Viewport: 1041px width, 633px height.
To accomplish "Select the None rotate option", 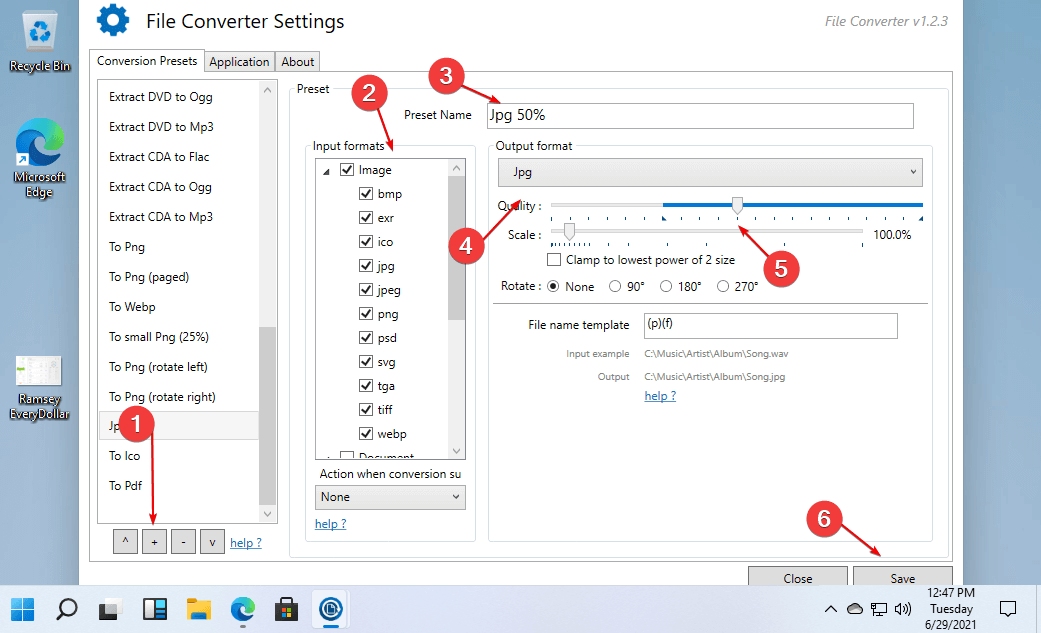I will [x=553, y=286].
